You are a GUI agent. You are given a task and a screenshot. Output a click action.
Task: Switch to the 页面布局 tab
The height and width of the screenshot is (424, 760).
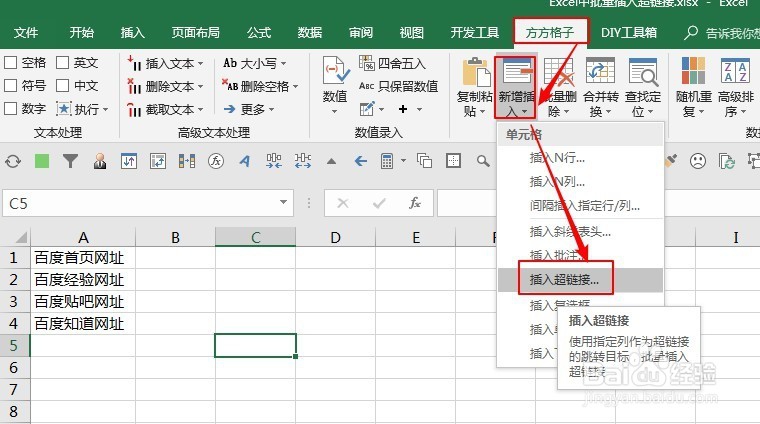point(195,32)
